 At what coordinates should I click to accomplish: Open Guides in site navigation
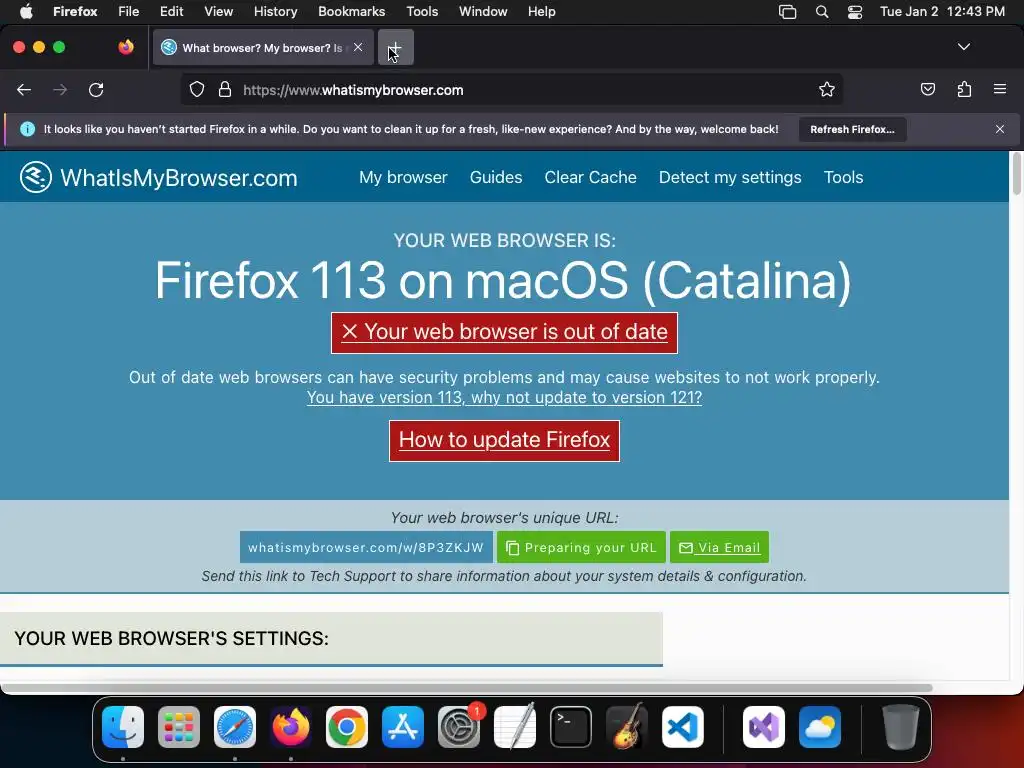click(496, 177)
